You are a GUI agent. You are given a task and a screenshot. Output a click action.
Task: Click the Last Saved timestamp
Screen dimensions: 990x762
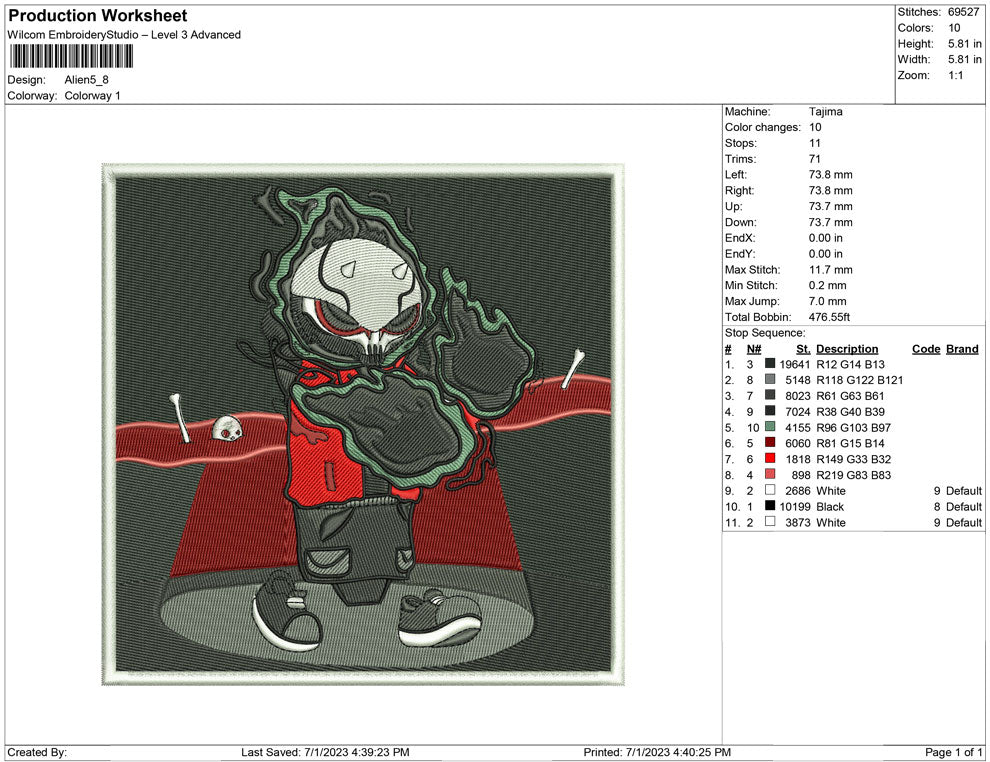(x=325, y=752)
